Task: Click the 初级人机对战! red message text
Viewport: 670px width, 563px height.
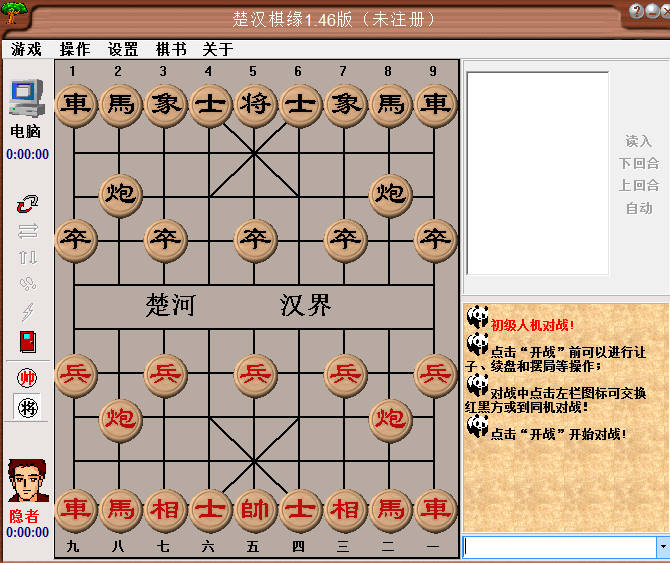Action: tap(532, 325)
